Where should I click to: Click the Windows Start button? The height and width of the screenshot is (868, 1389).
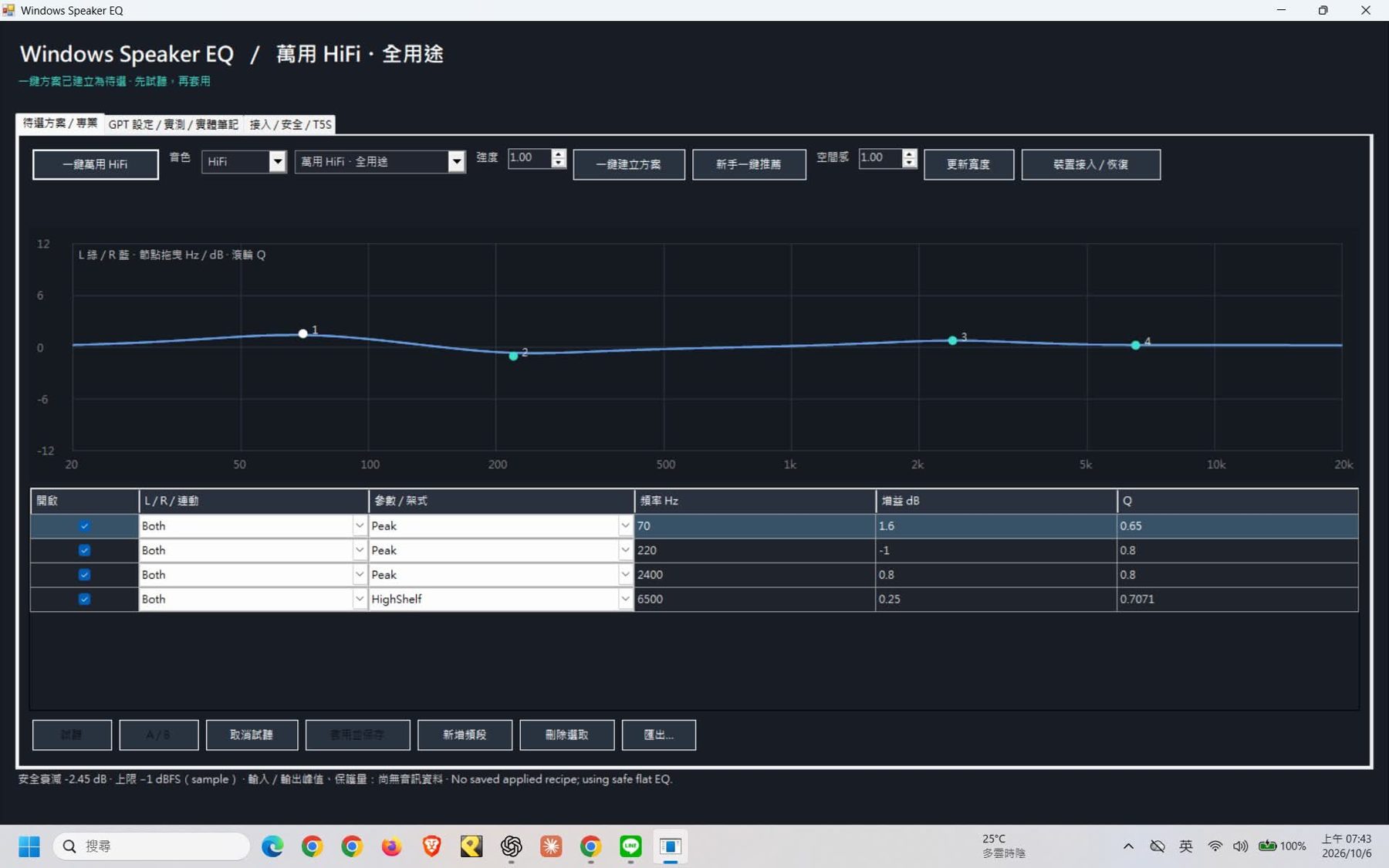point(29,846)
